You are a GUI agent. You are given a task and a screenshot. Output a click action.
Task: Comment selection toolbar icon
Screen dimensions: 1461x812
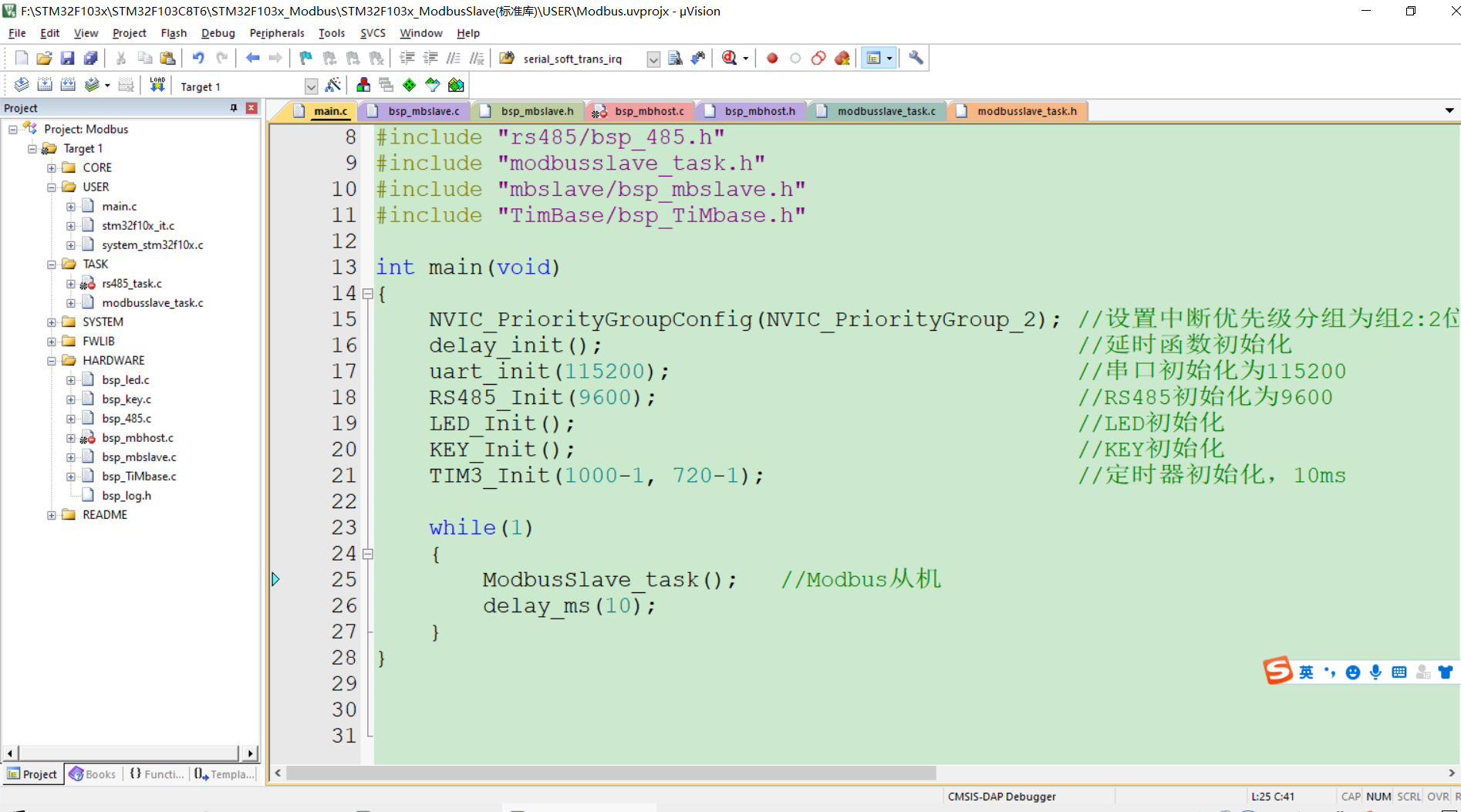[454, 58]
